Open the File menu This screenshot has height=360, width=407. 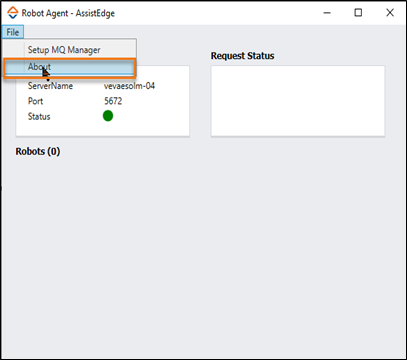point(13,32)
